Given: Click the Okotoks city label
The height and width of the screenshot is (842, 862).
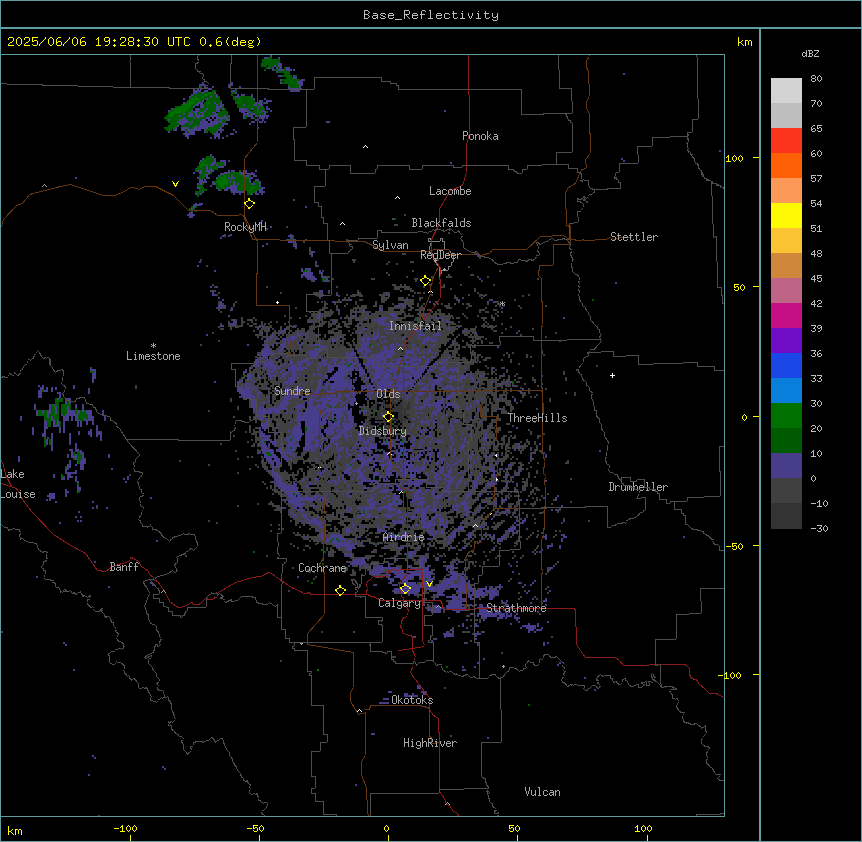Looking at the screenshot, I should [x=412, y=700].
